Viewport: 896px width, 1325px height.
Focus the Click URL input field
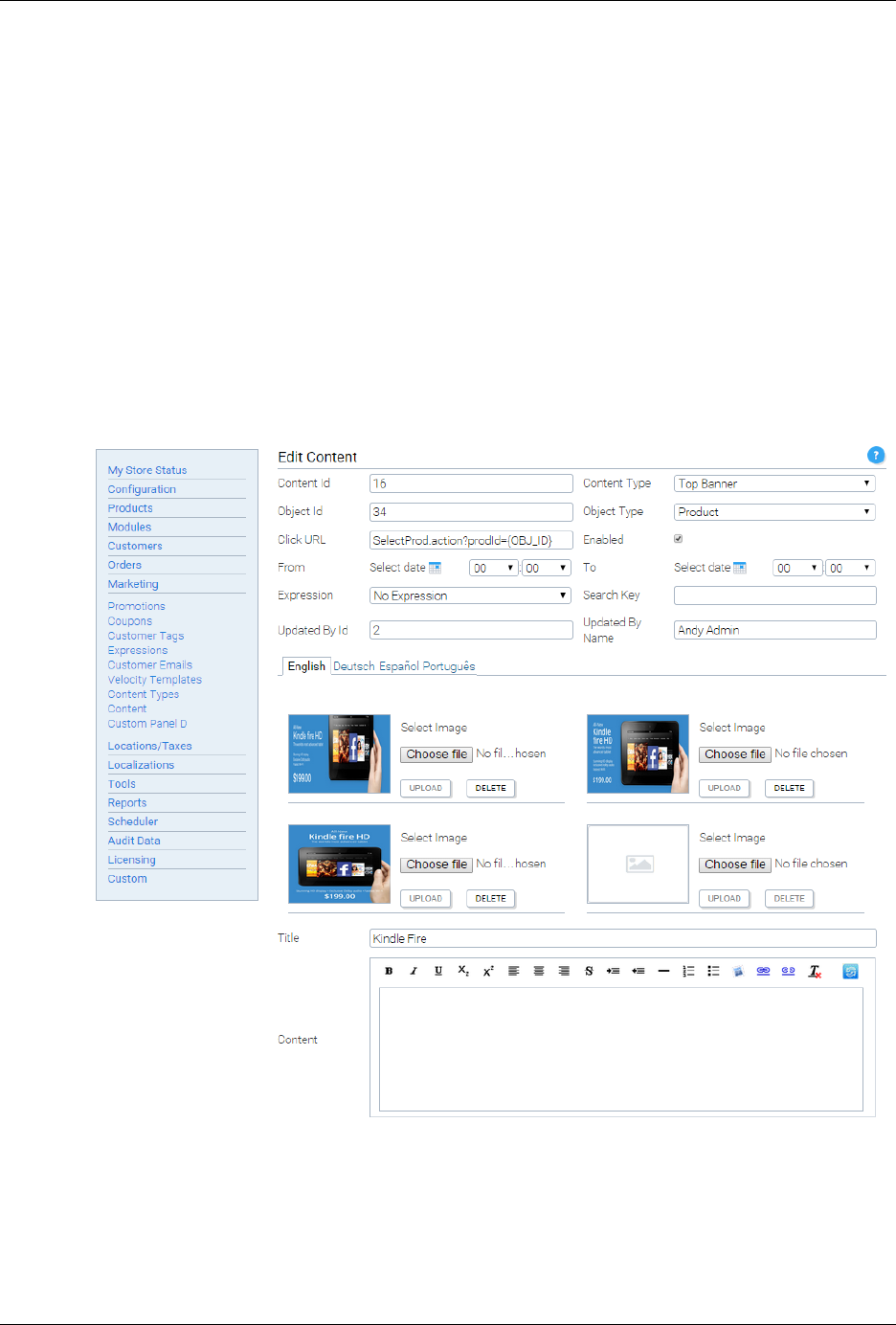pos(471,540)
